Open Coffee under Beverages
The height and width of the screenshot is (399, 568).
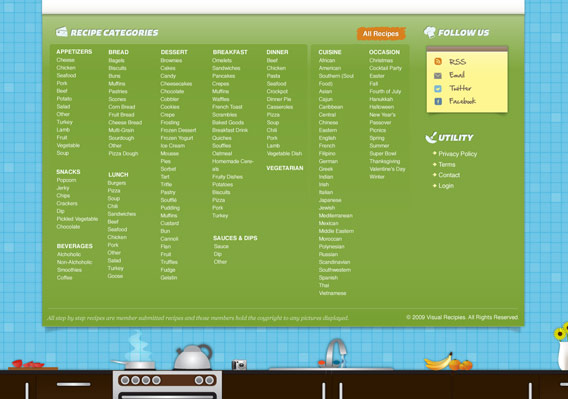[64, 278]
